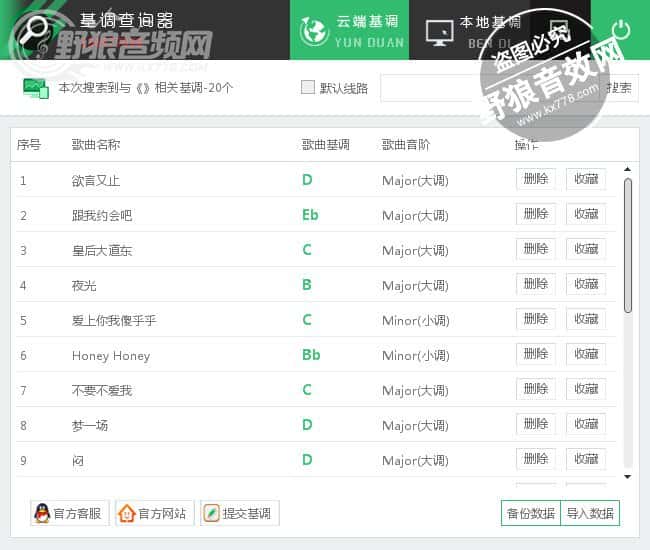The height and width of the screenshot is (550, 650).
Task: Click the globe icon for cloud keys
Action: click(313, 31)
